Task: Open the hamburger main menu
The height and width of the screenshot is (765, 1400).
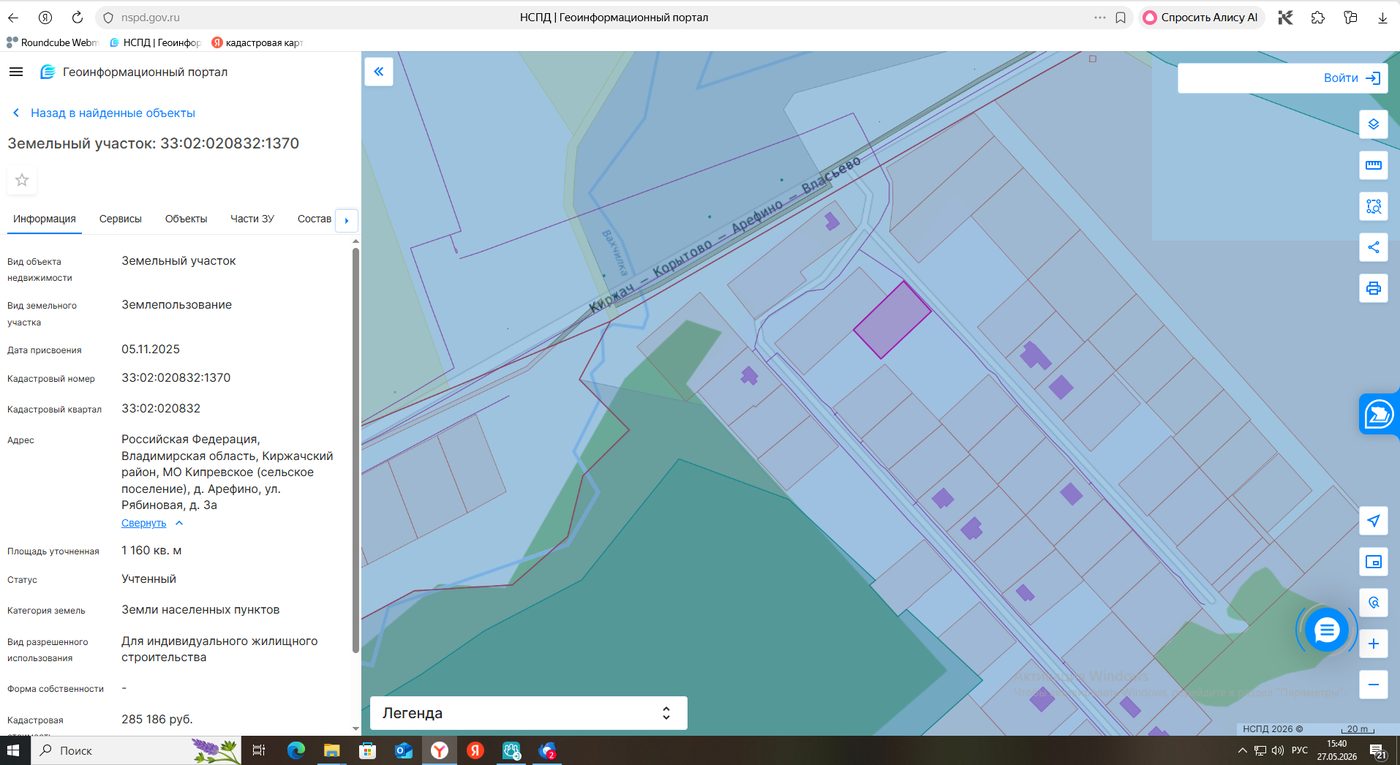Action: (x=16, y=72)
